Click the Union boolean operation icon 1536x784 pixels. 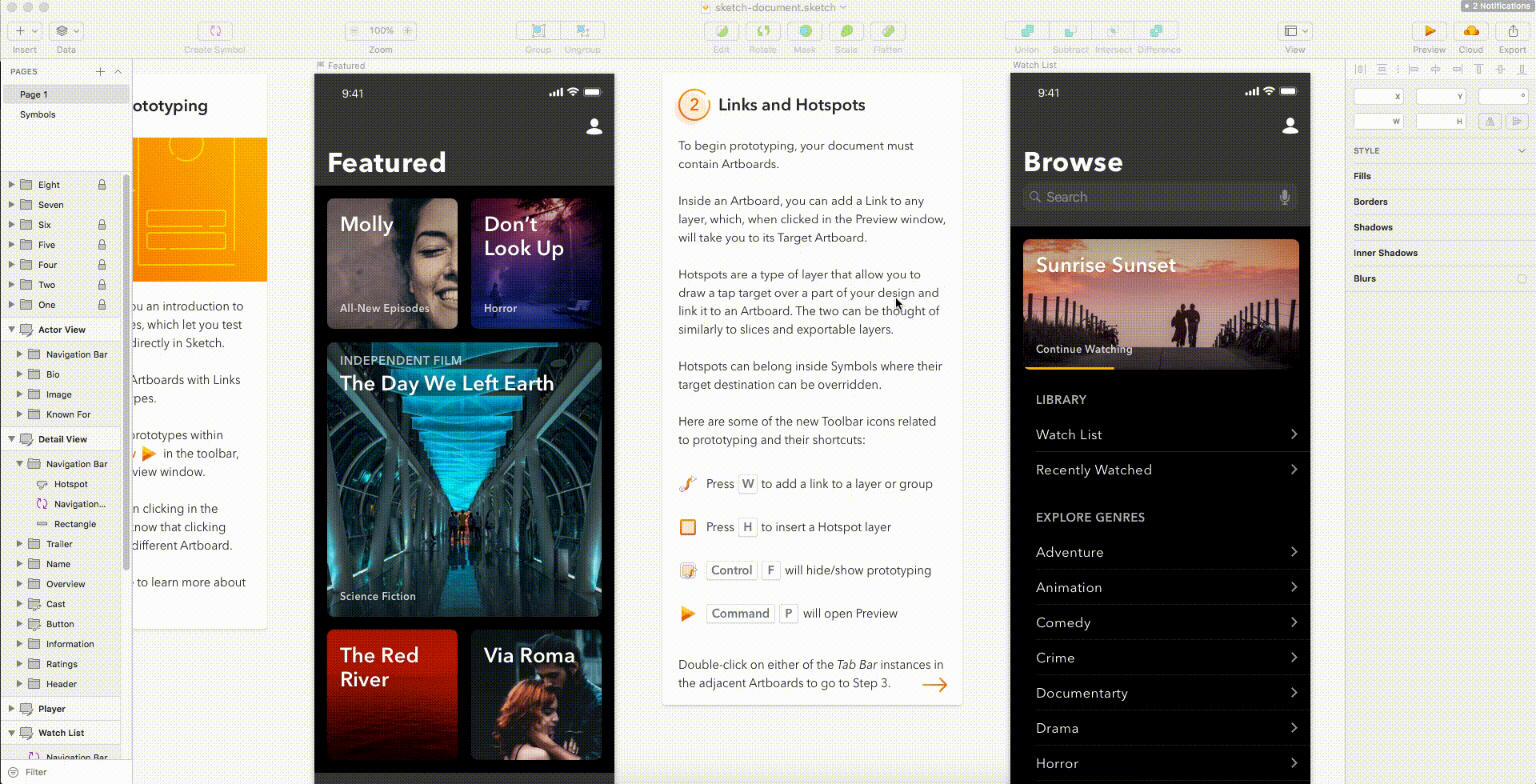click(1026, 31)
